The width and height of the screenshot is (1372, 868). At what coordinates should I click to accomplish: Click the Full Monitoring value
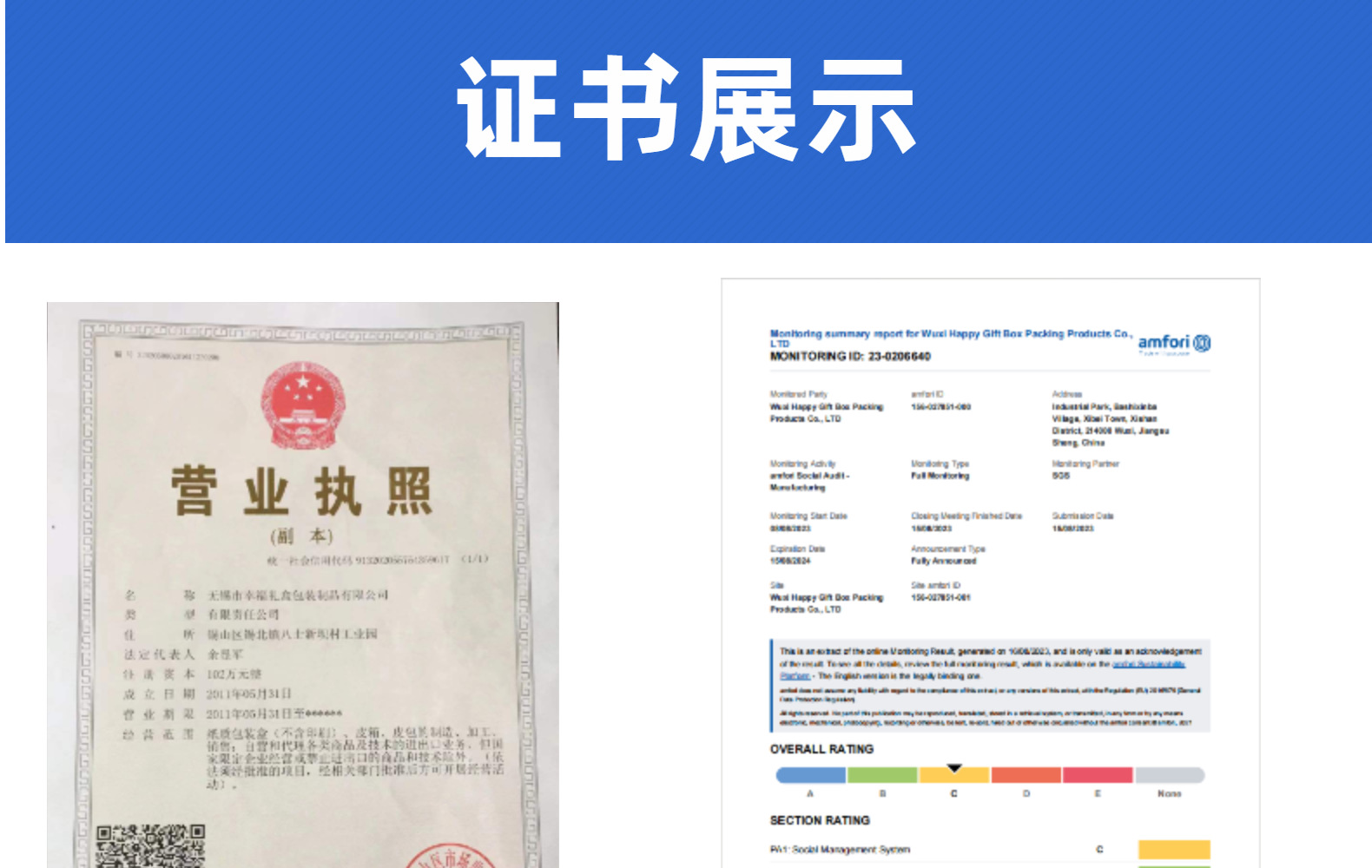[940, 476]
